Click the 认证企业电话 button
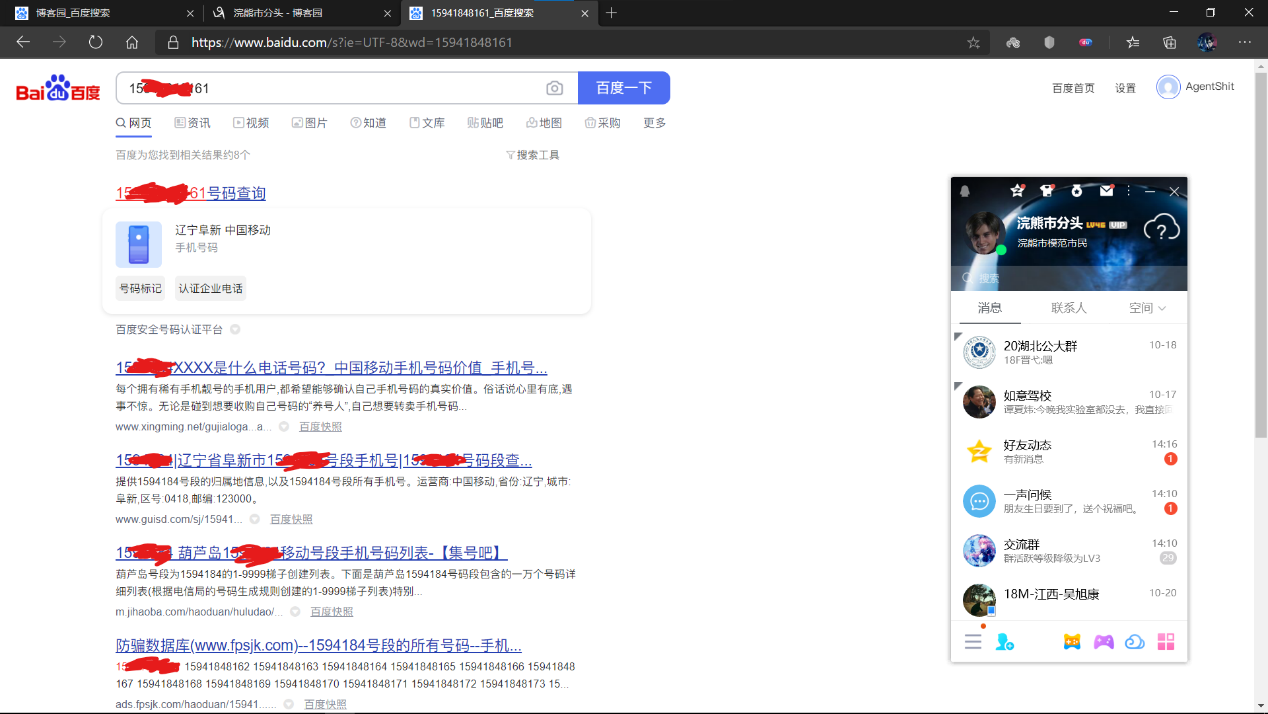The image size is (1268, 714). (210, 289)
